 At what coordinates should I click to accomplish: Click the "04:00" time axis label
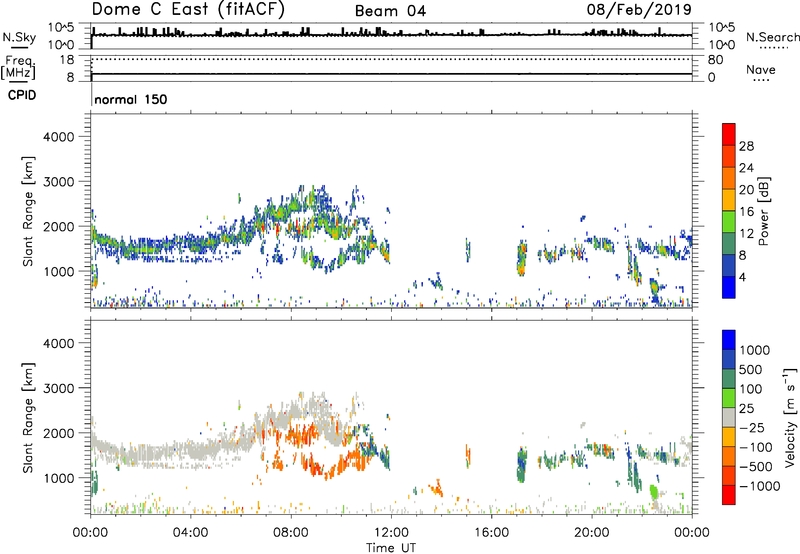190,533
